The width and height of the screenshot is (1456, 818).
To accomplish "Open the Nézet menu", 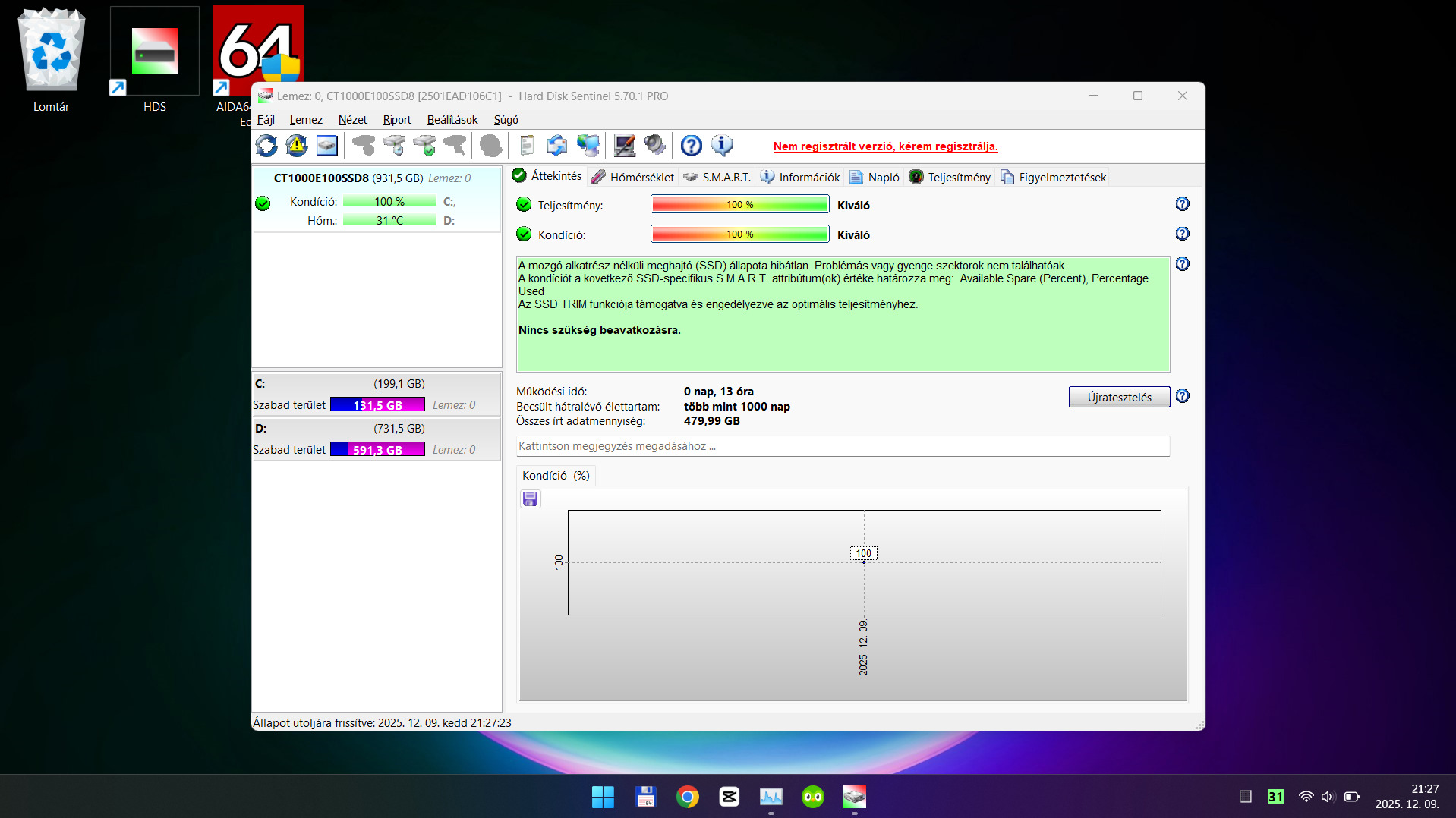I will click(x=353, y=120).
